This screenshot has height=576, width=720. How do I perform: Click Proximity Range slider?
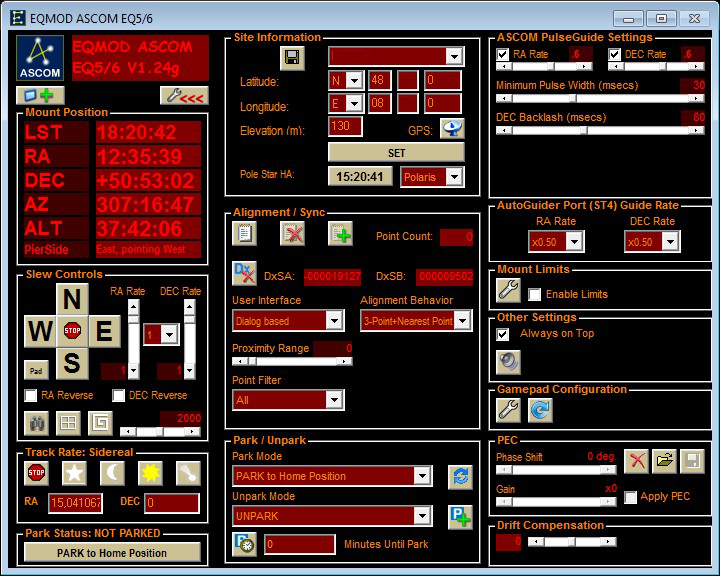292,361
